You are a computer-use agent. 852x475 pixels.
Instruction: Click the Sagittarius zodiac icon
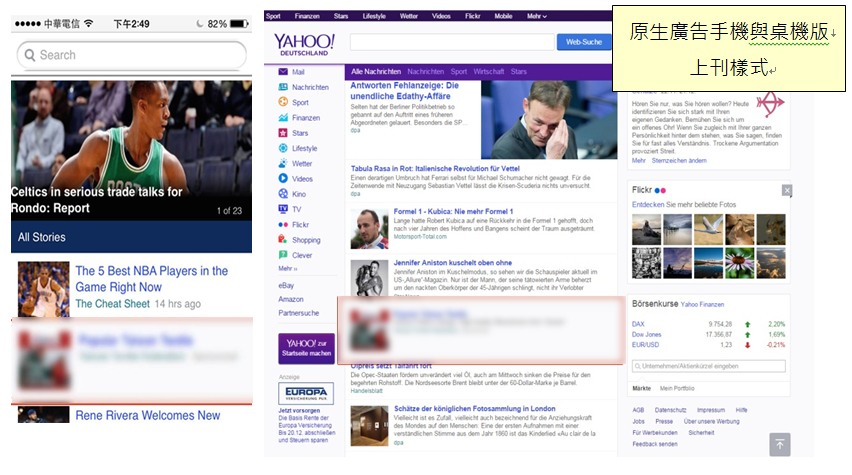(x=771, y=103)
